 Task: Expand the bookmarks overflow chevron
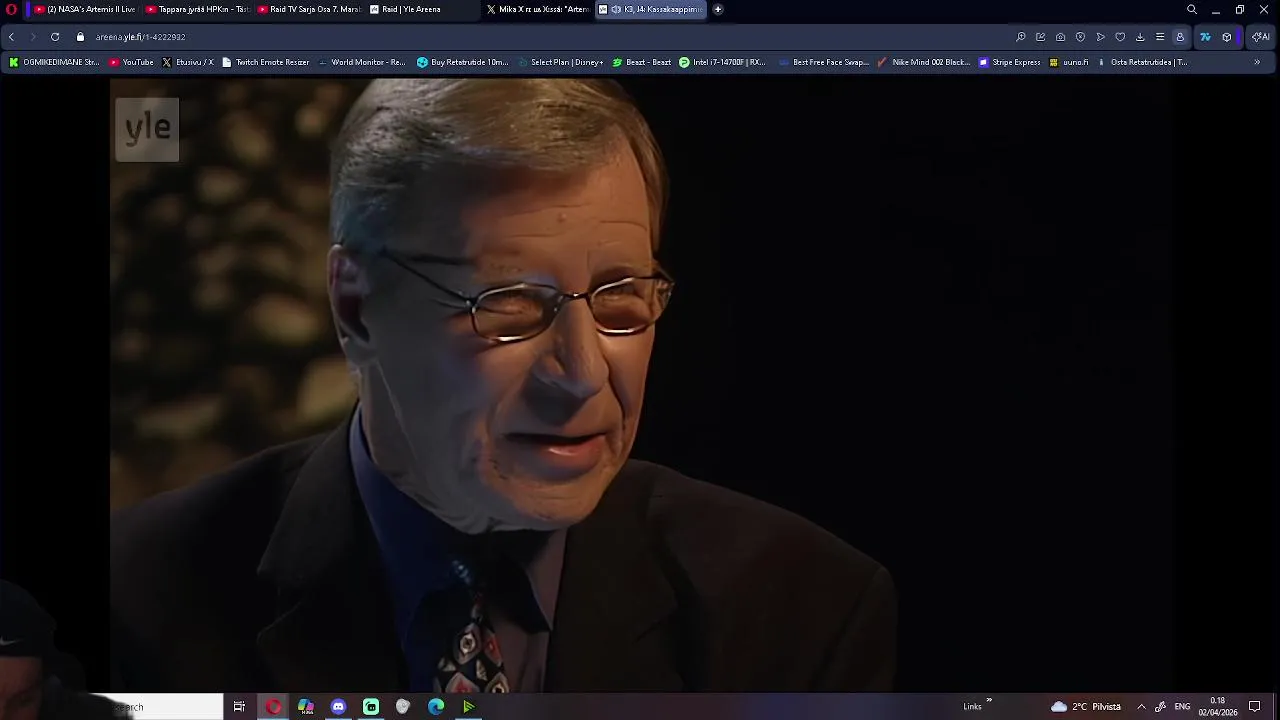[1257, 62]
